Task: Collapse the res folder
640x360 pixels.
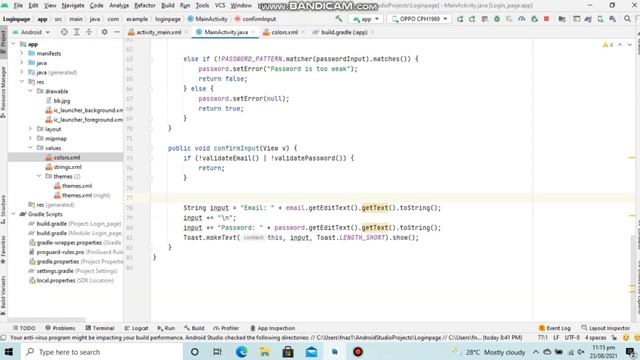Action: 22,82
